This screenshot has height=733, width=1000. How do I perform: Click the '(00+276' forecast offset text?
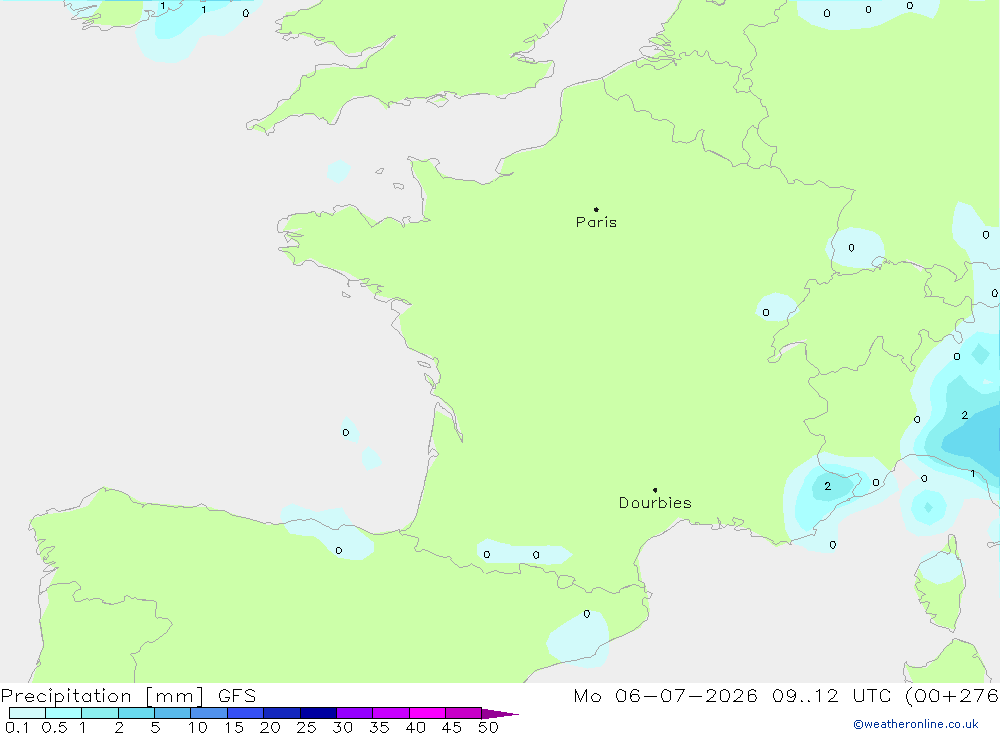click(952, 696)
